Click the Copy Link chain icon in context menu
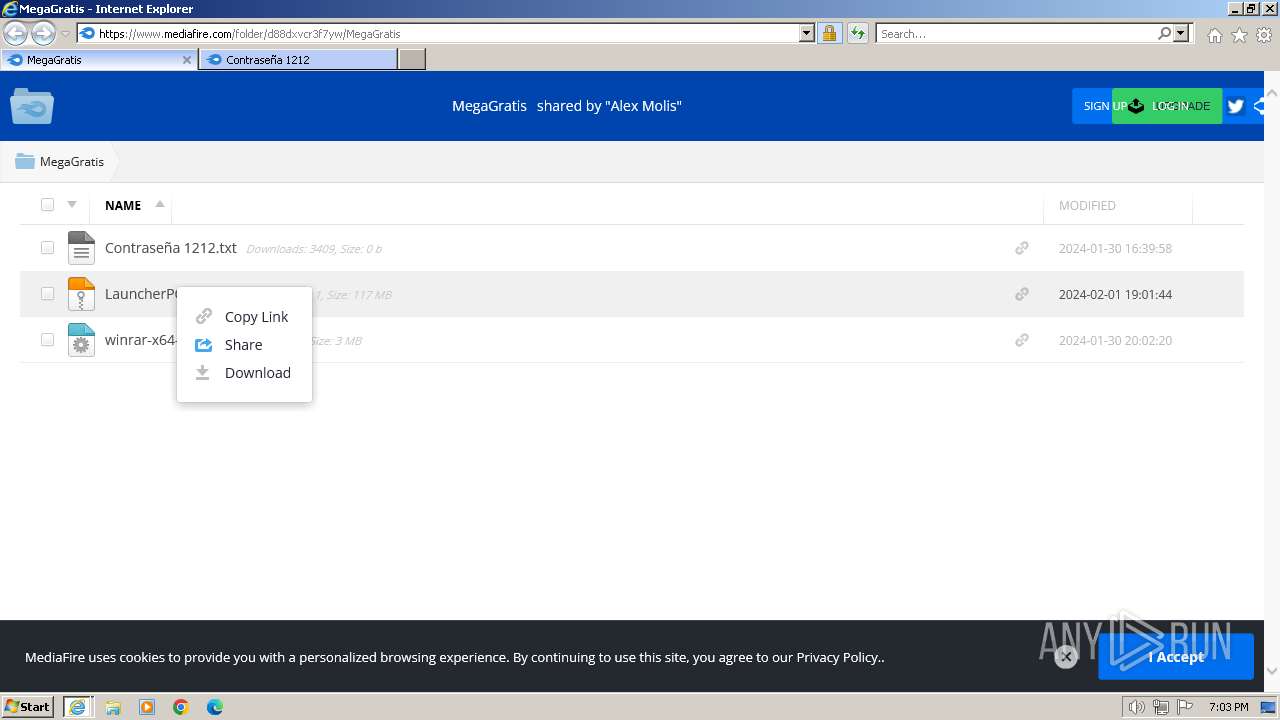Viewport: 1280px width, 720px height. pyautogui.click(x=204, y=316)
